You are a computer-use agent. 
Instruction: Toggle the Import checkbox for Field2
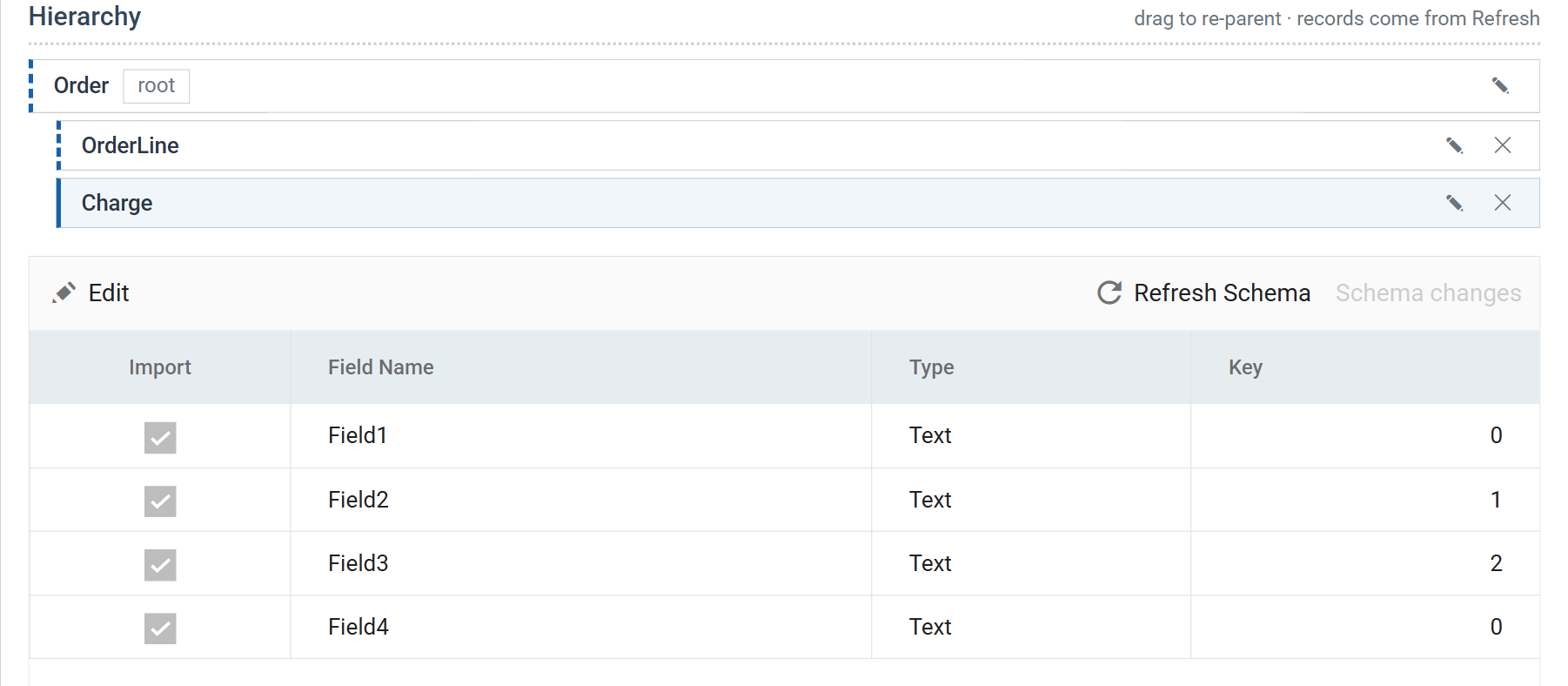[x=160, y=501]
